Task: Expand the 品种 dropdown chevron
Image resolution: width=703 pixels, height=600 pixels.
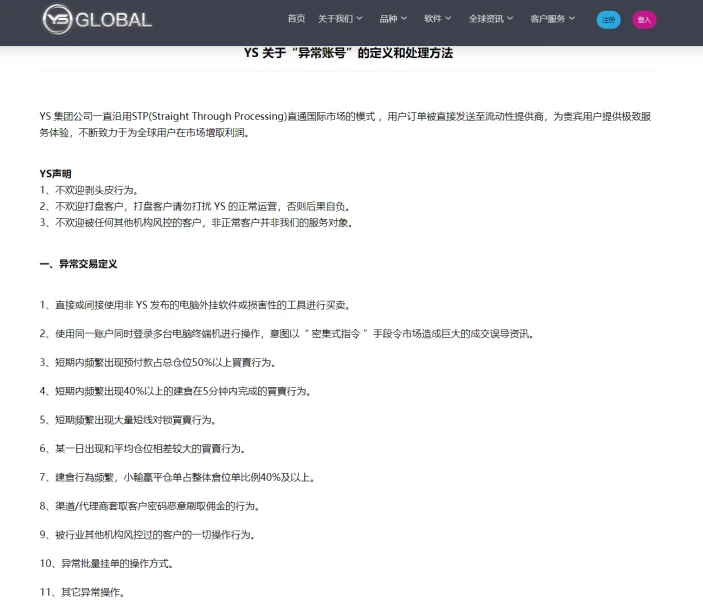Action: (x=404, y=18)
